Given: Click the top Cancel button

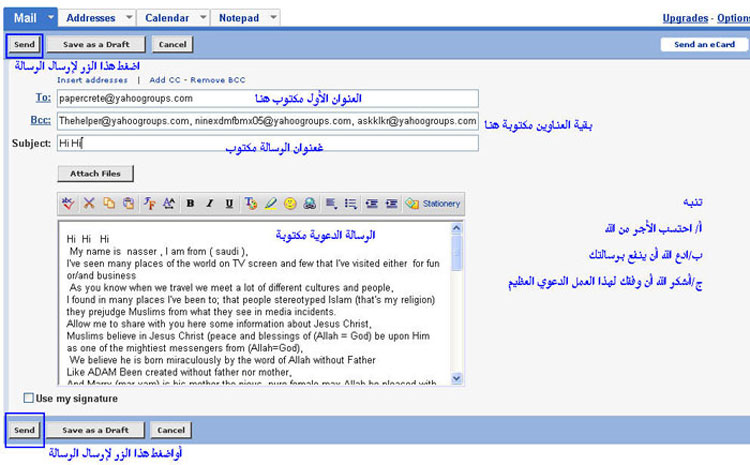Looking at the screenshot, I should tap(173, 44).
